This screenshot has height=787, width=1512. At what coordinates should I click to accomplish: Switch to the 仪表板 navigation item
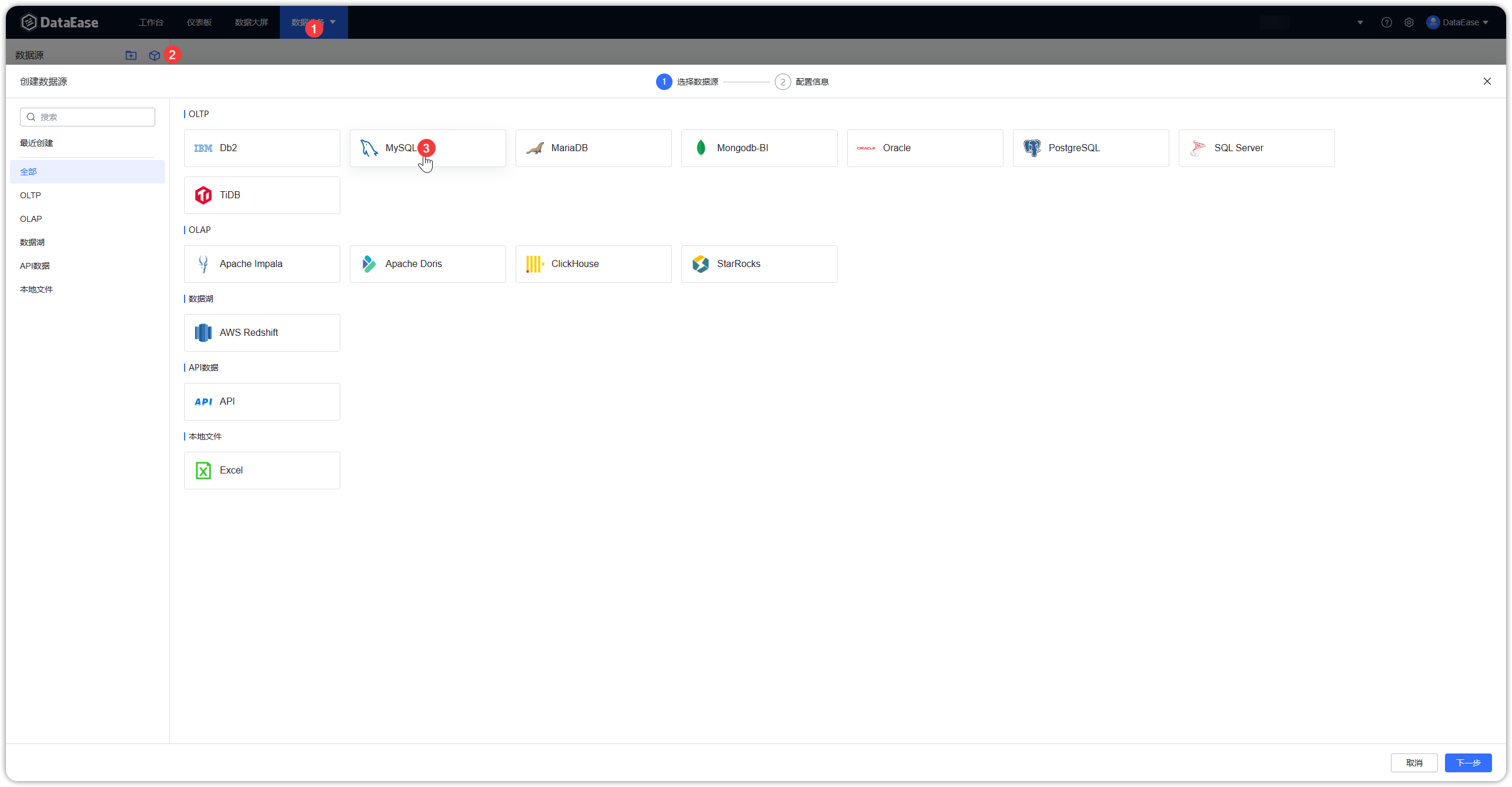[199, 22]
